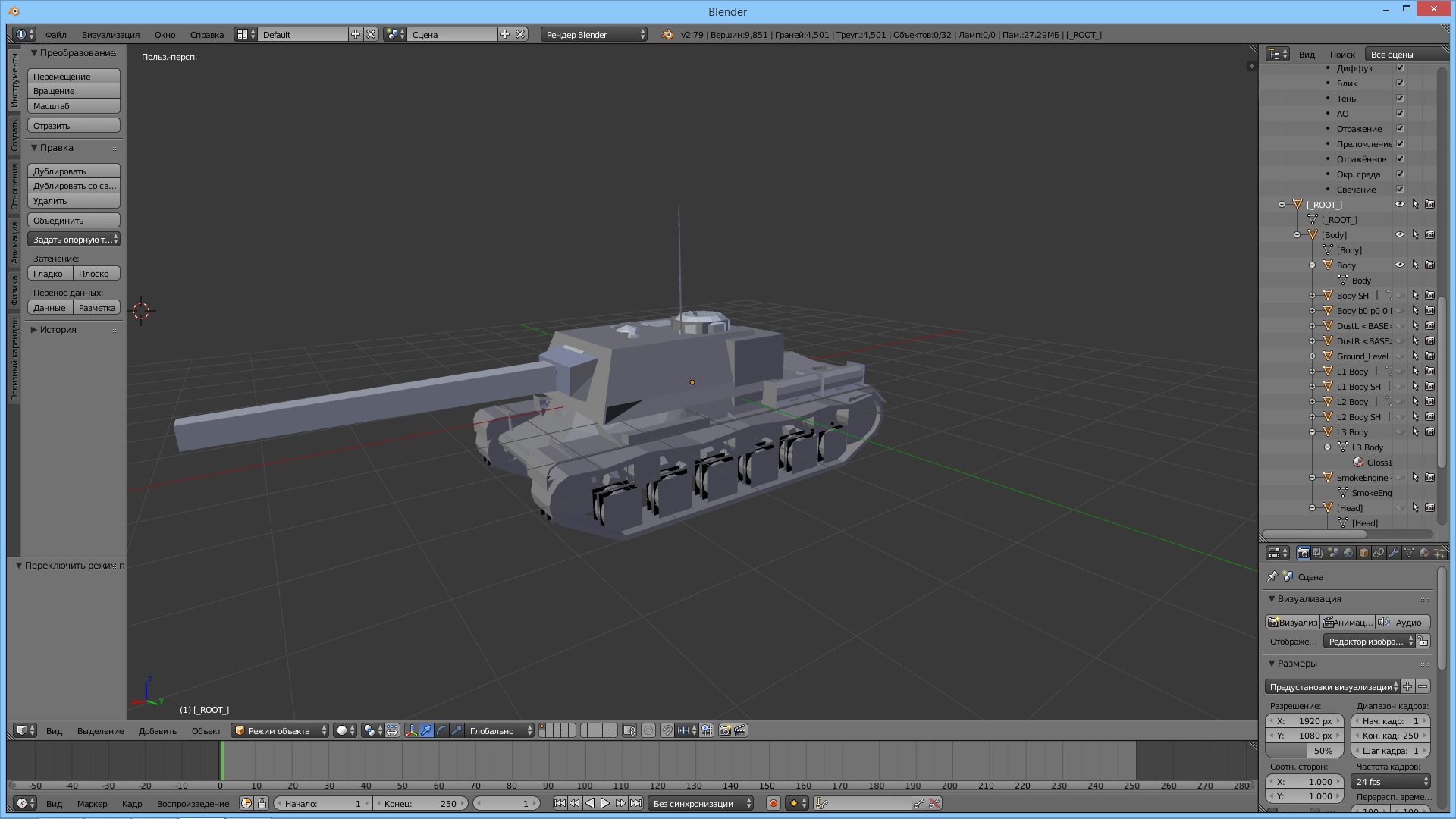This screenshot has width=1456, height=819.
Task: Click the record keyframe button
Action: (x=773, y=803)
